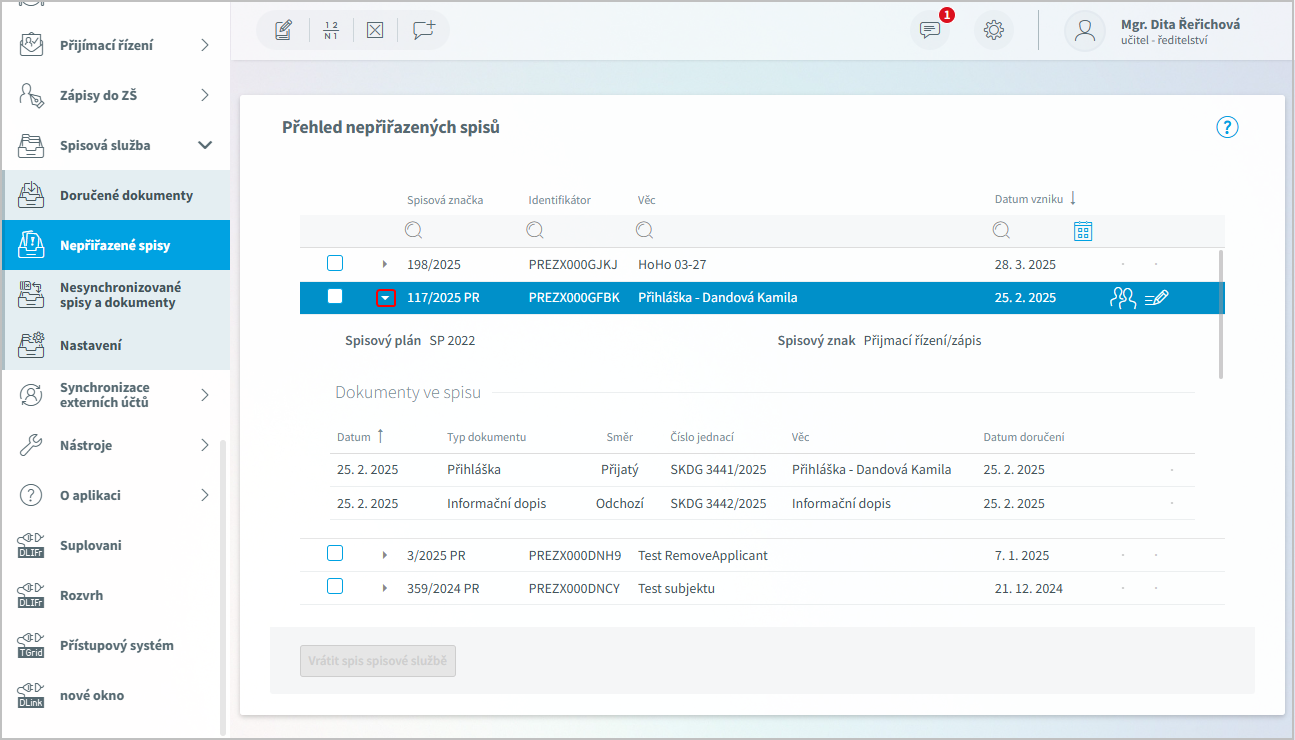The width and height of the screenshot is (1295, 740).
Task: Collapse row 117/2025 PR details
Action: [385, 298]
